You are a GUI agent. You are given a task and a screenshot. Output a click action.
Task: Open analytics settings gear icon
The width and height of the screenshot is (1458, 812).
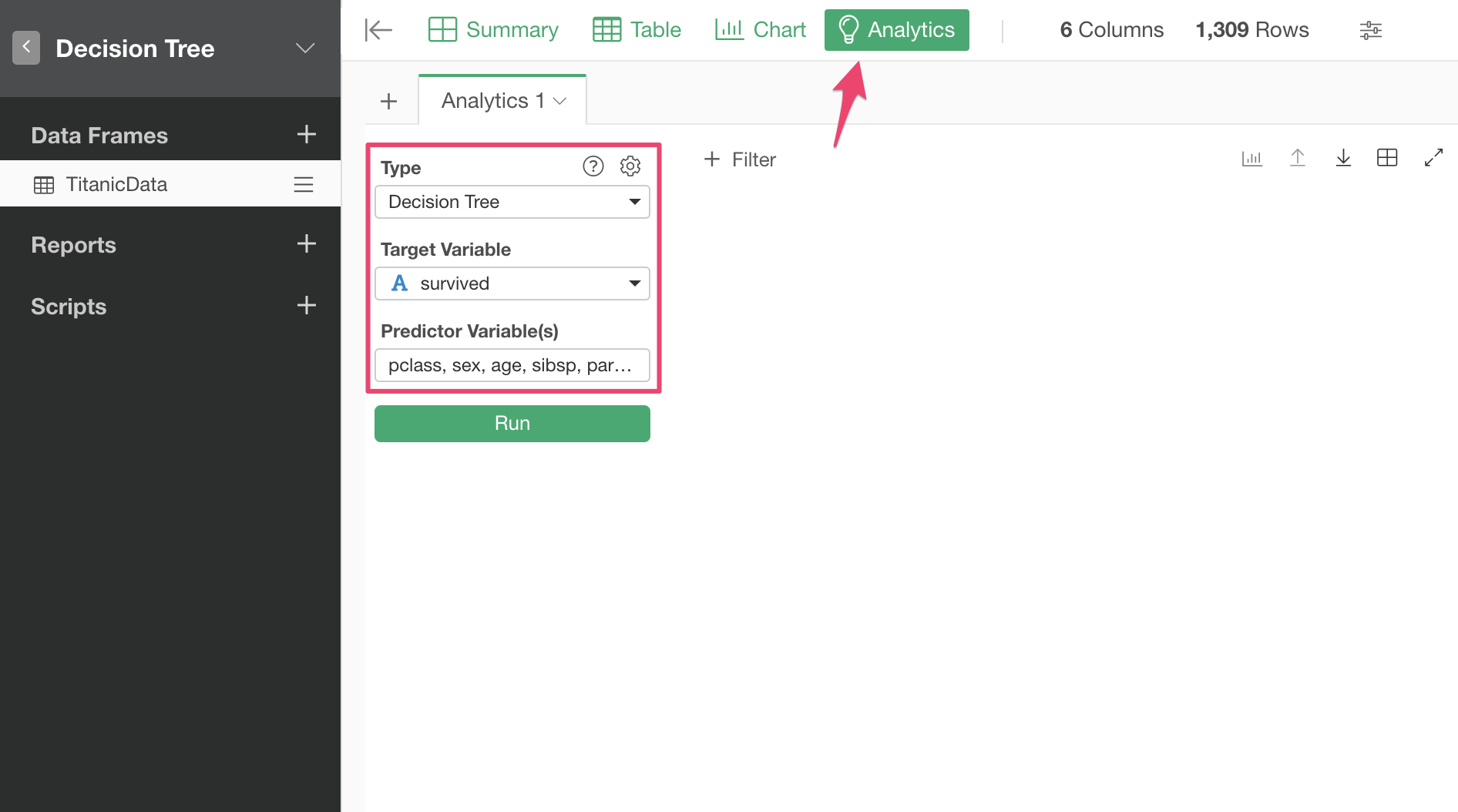click(x=630, y=166)
